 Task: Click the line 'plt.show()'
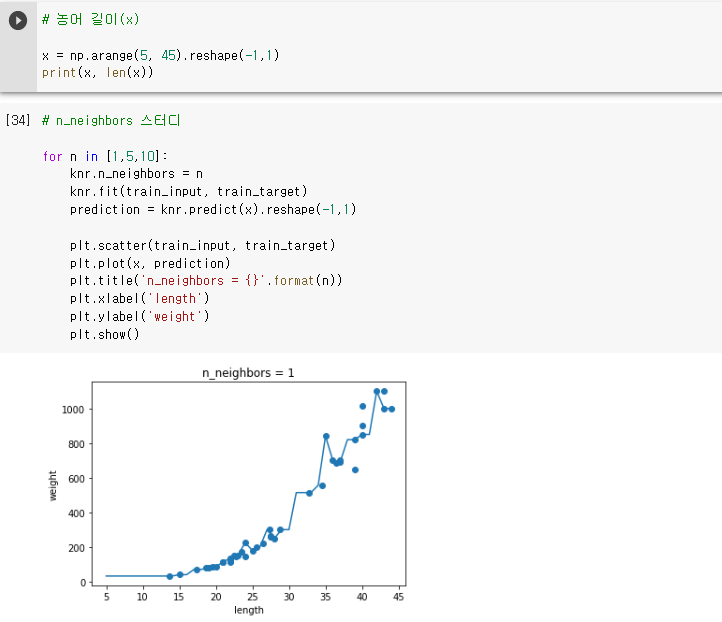click(x=105, y=335)
